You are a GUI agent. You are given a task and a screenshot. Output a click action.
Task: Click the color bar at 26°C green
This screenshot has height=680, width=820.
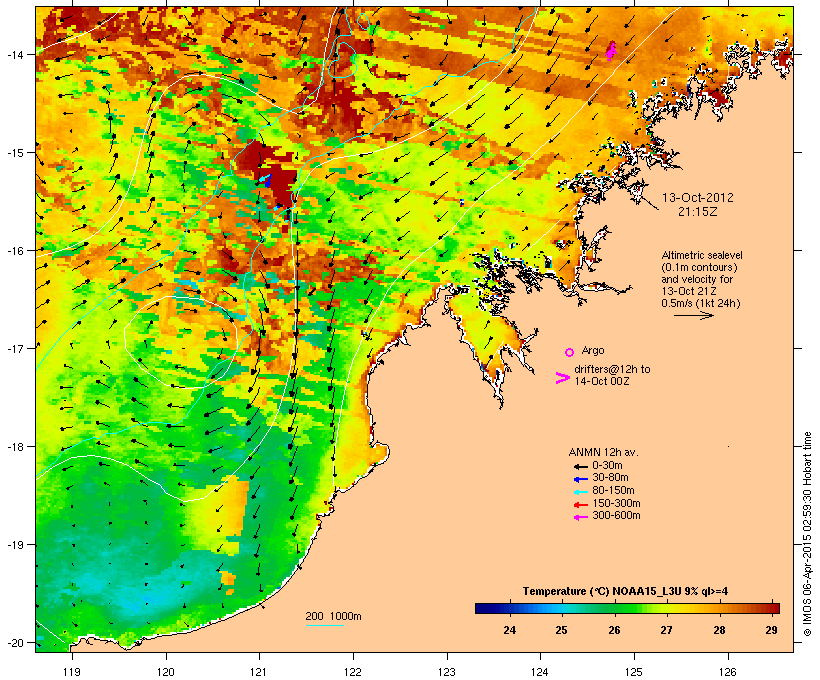point(614,608)
